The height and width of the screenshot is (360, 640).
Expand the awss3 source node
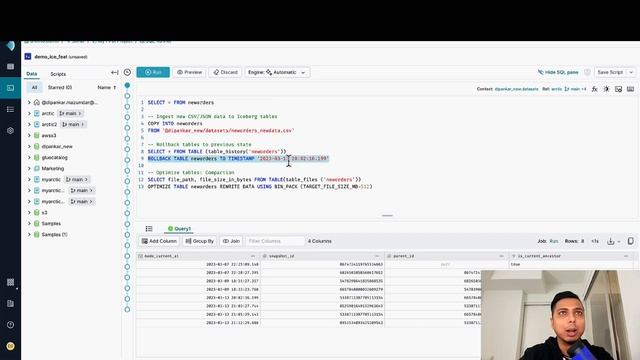click(29, 135)
